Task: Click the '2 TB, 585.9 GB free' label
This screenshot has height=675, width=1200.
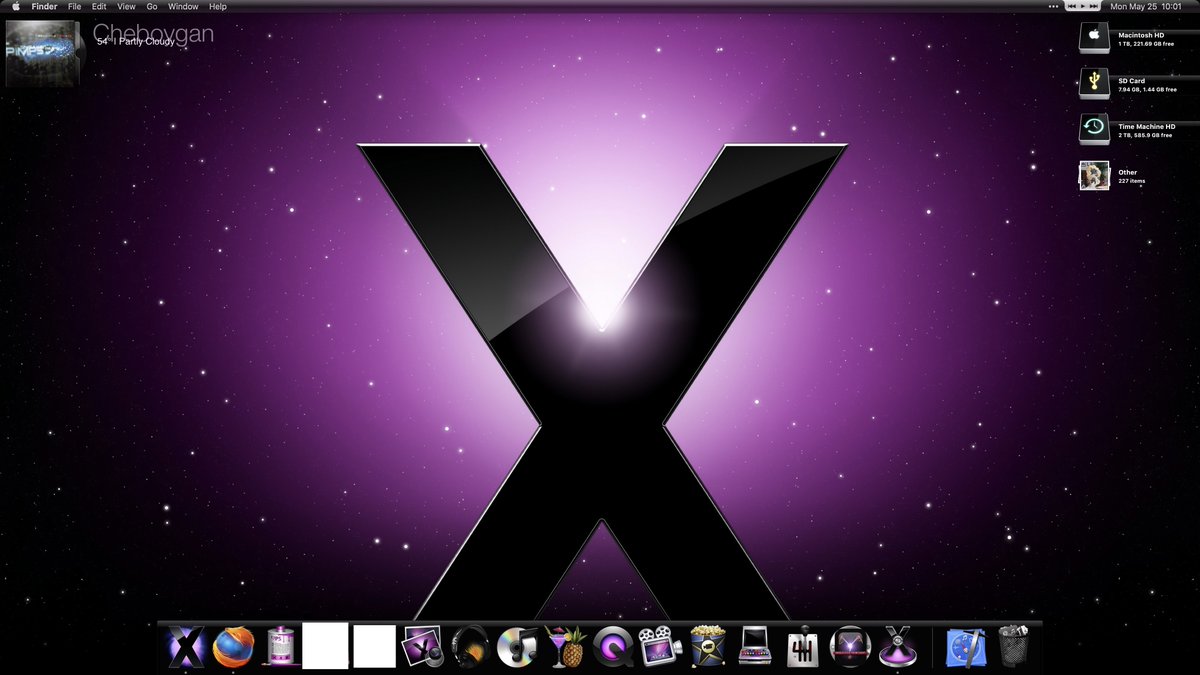Action: pos(1147,136)
